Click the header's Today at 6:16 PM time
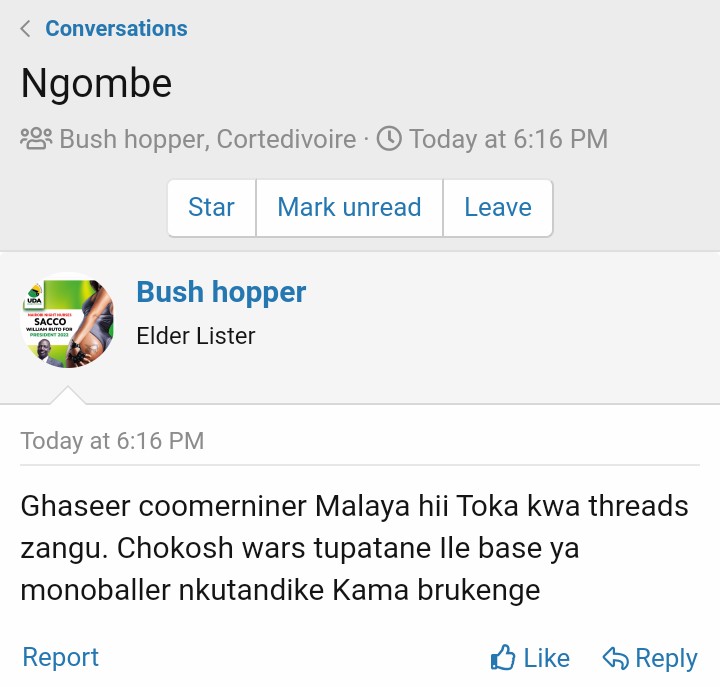This screenshot has width=720, height=687. pyautogui.click(x=509, y=139)
